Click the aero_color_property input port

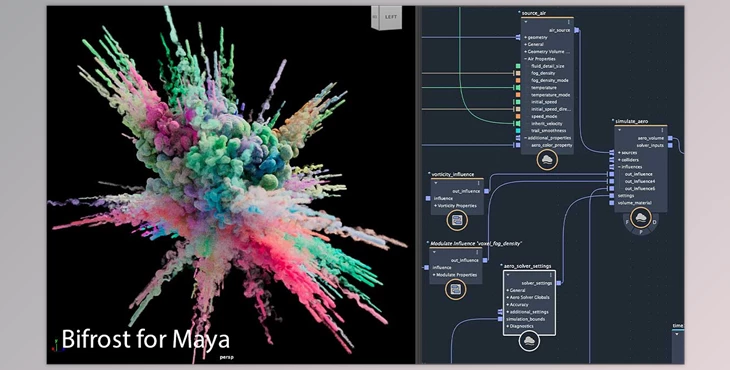click(518, 145)
